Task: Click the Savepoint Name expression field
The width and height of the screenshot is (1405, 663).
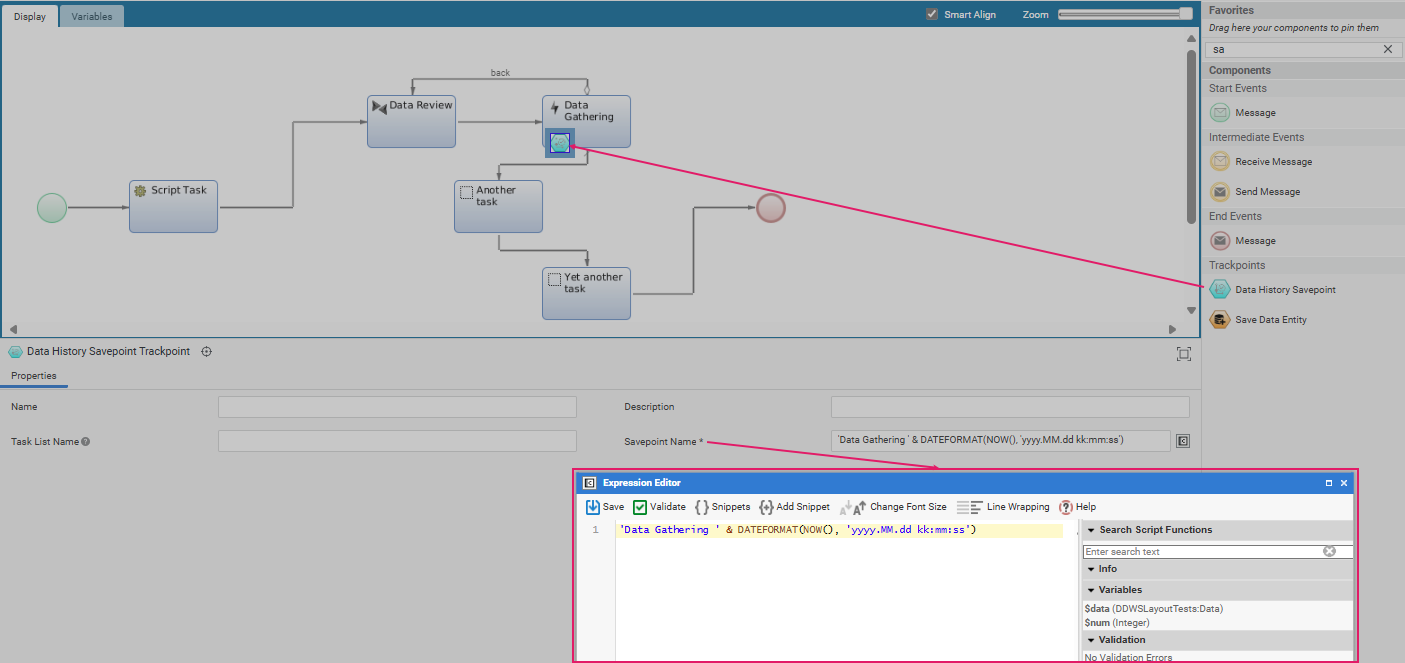Action: point(1000,441)
